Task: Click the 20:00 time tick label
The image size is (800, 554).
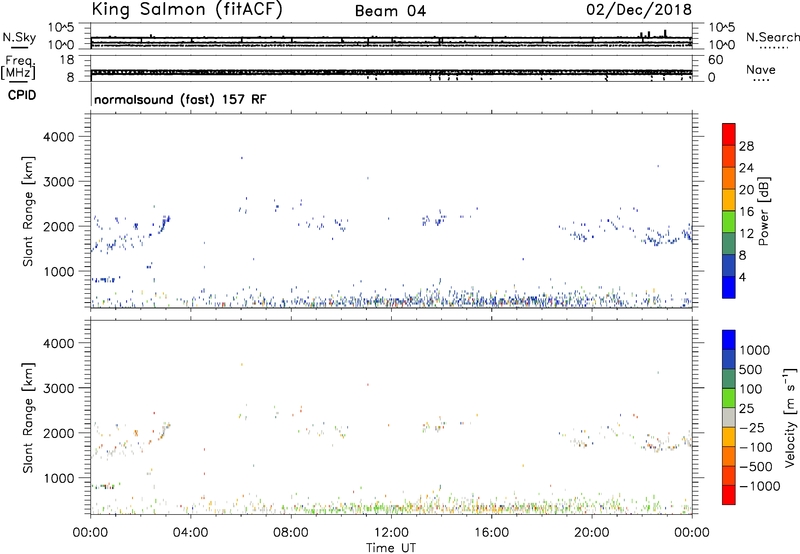Action: [x=592, y=533]
